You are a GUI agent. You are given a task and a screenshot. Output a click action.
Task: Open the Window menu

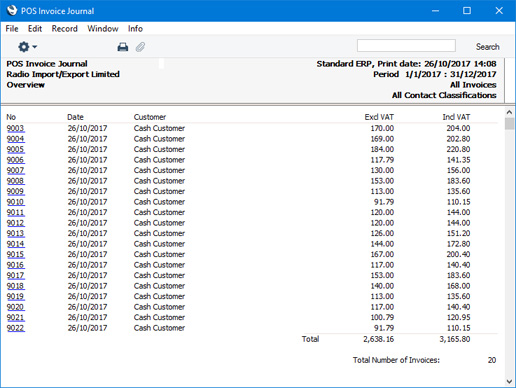pos(103,29)
